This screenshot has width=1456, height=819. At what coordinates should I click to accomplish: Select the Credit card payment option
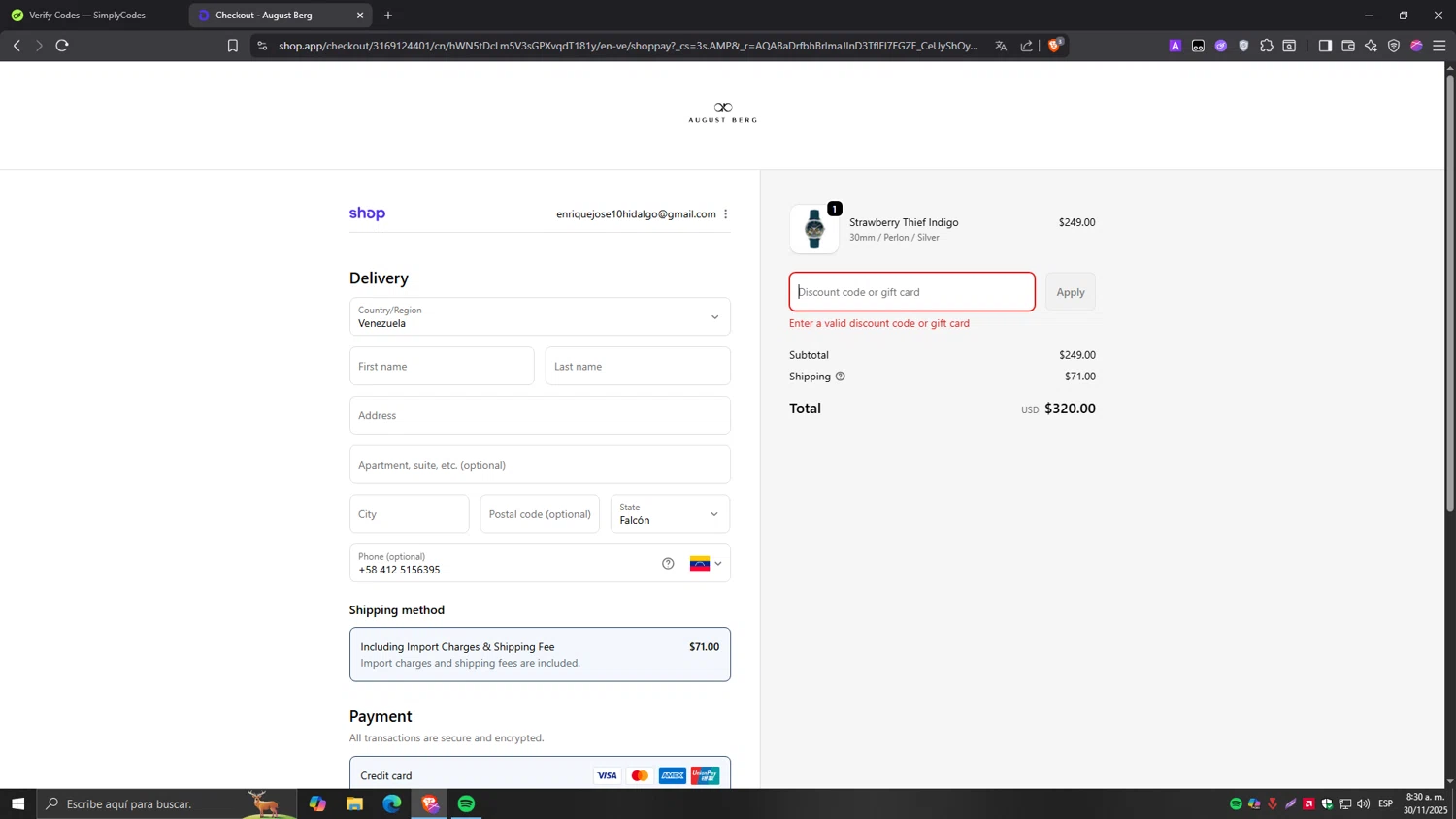point(540,774)
